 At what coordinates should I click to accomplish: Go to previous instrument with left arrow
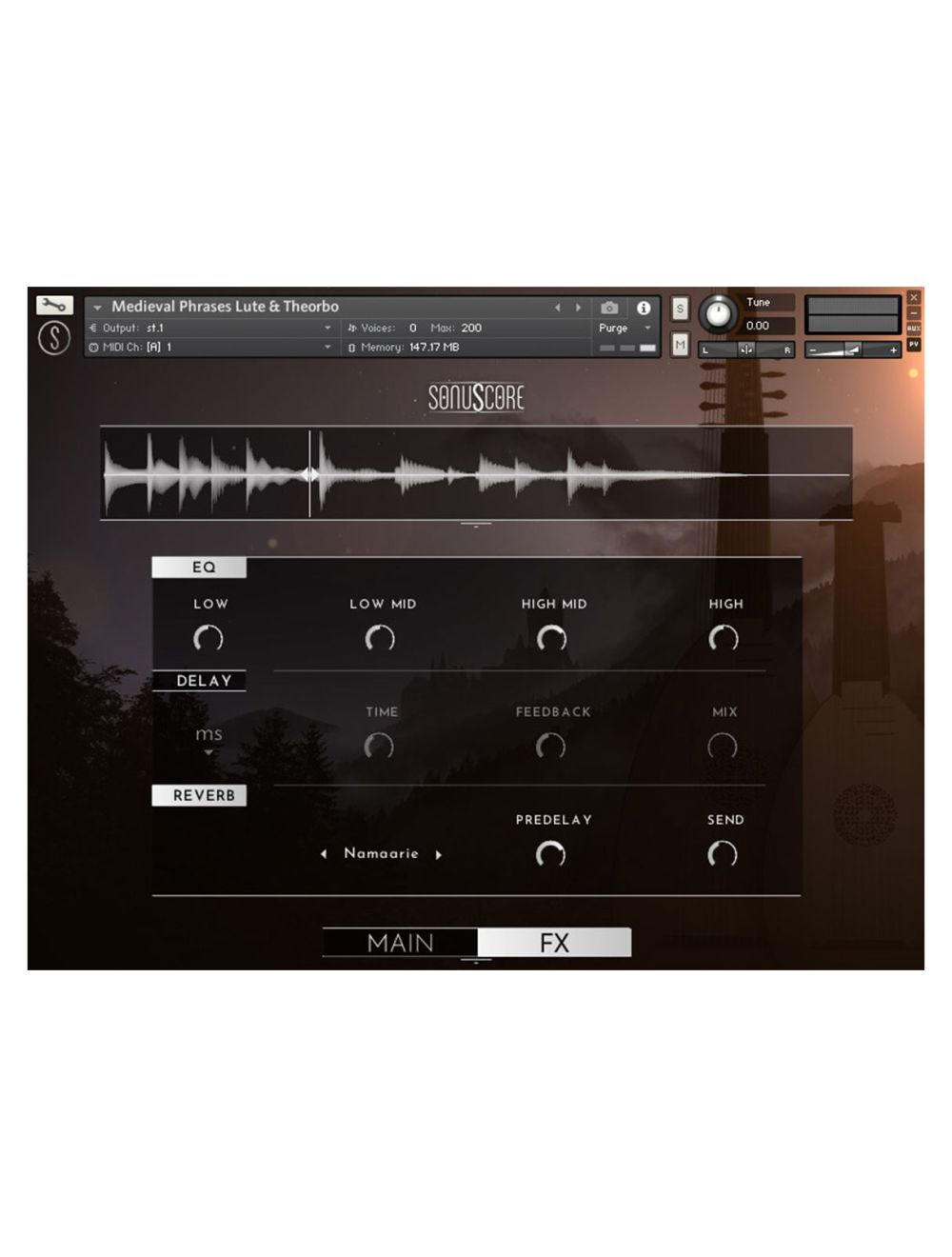pos(558,308)
